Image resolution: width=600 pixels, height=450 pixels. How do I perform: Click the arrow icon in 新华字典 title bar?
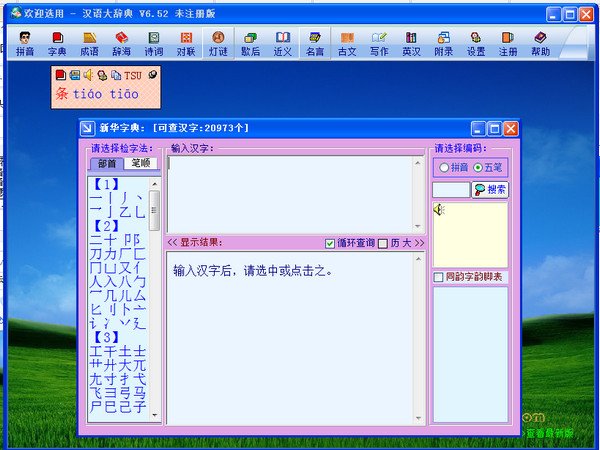[87, 128]
